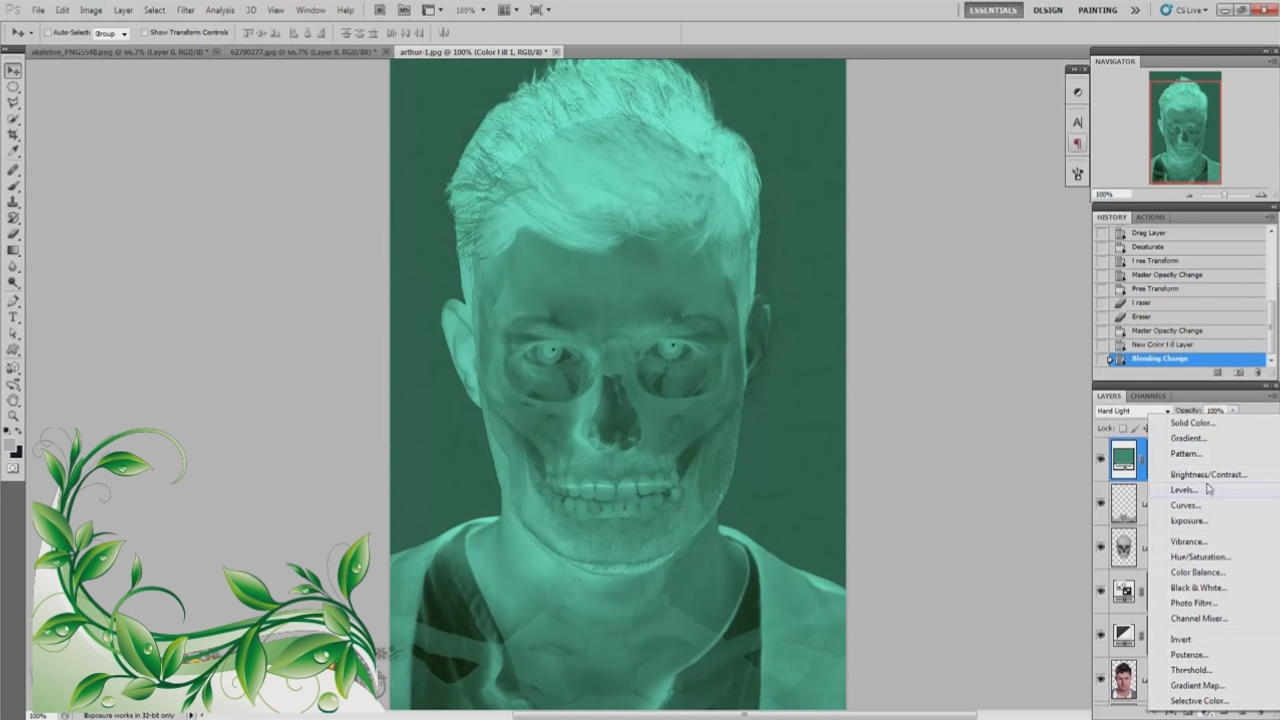Open the Auto-Select Group dropdown
The image size is (1280, 720).
[111, 33]
